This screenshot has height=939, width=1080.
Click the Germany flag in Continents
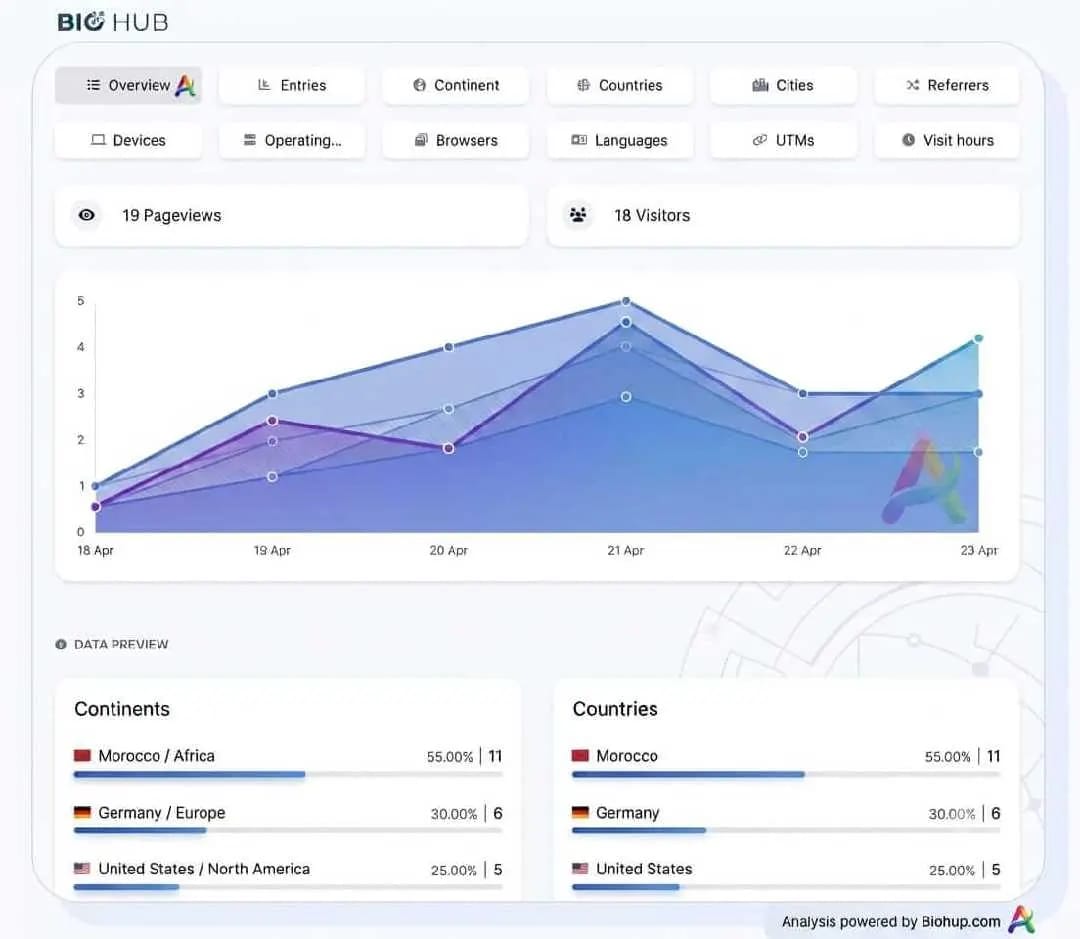click(x=82, y=813)
